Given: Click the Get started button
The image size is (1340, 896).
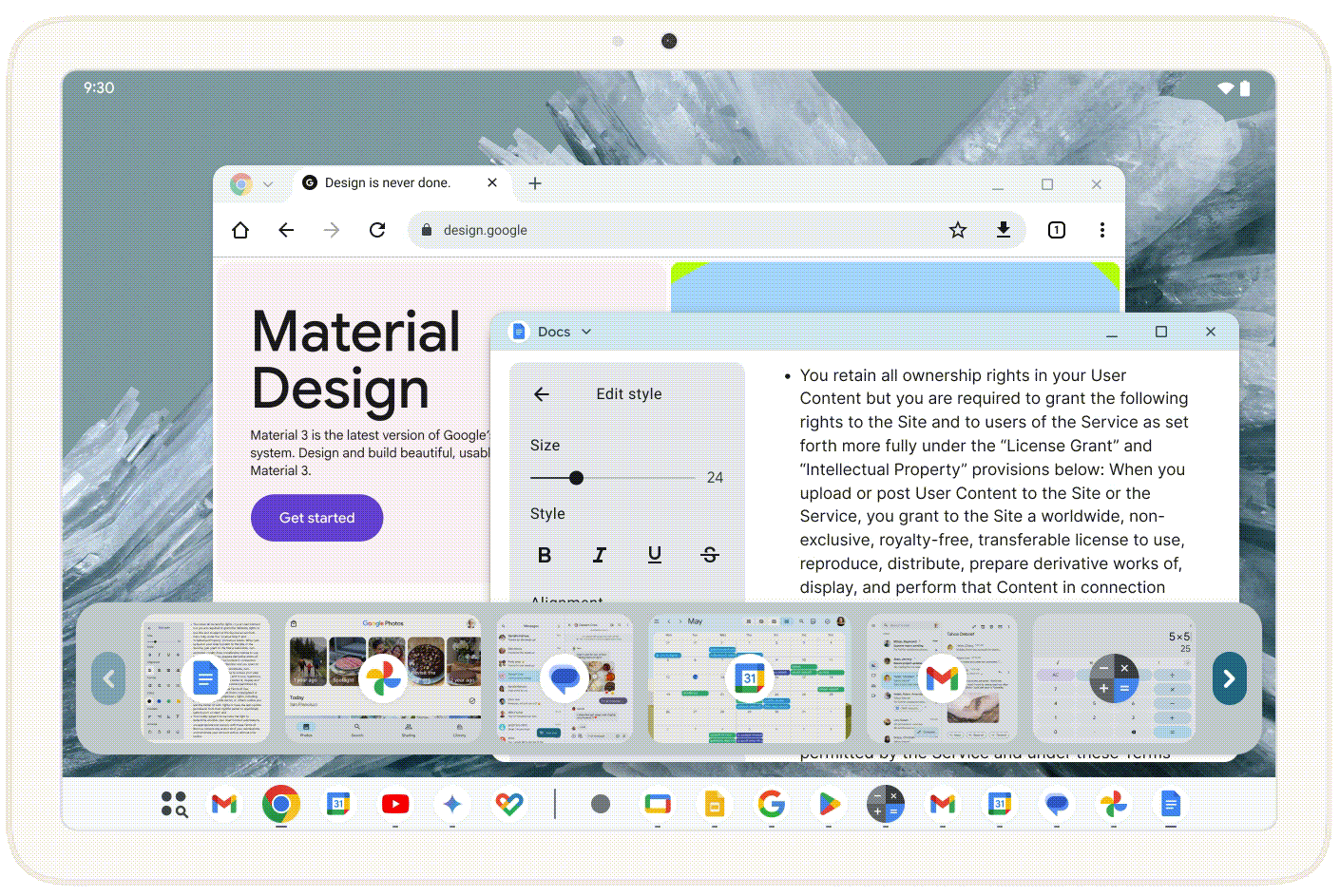Looking at the screenshot, I should tap(317, 518).
